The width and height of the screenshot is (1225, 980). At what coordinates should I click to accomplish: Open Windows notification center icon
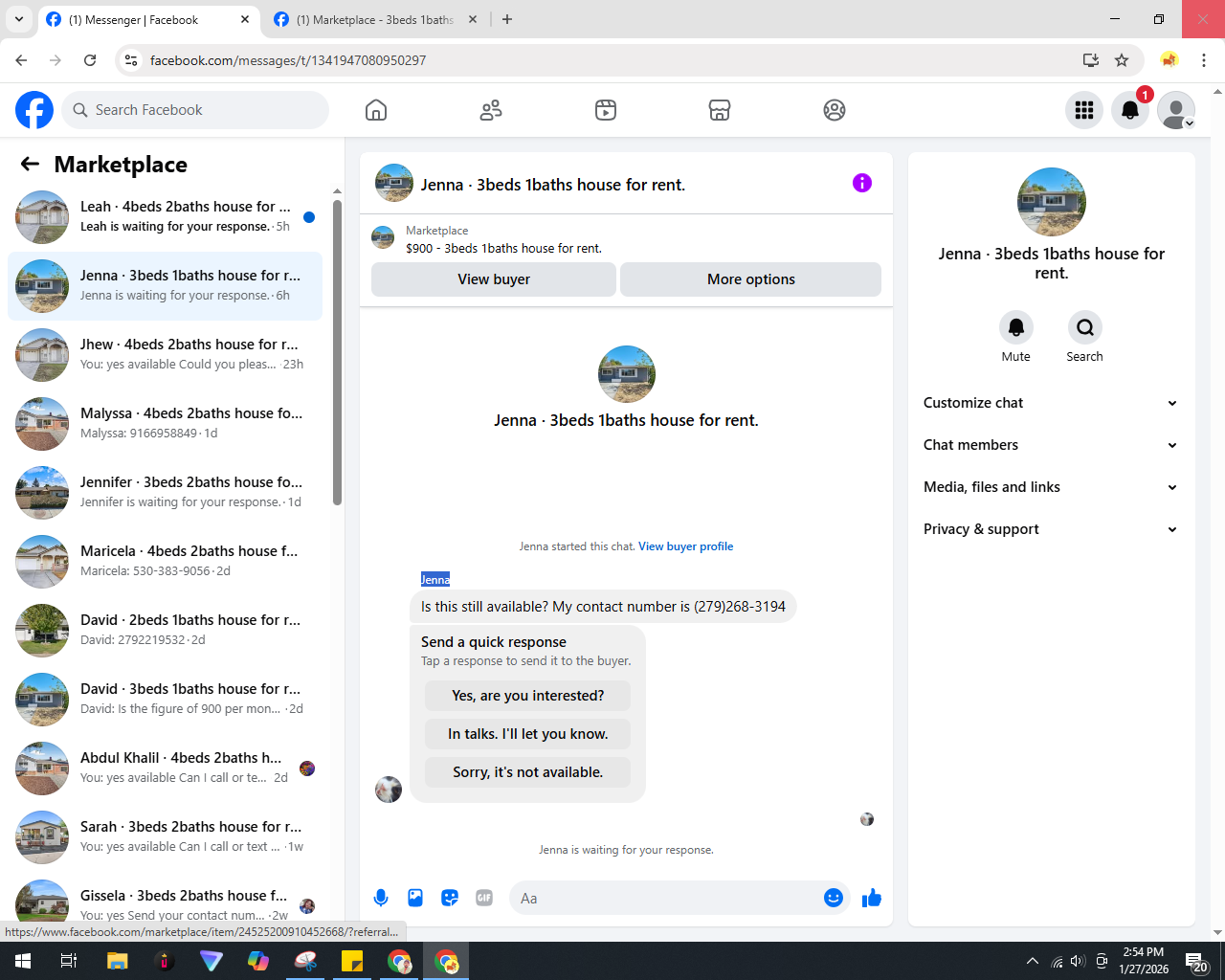point(1196,961)
